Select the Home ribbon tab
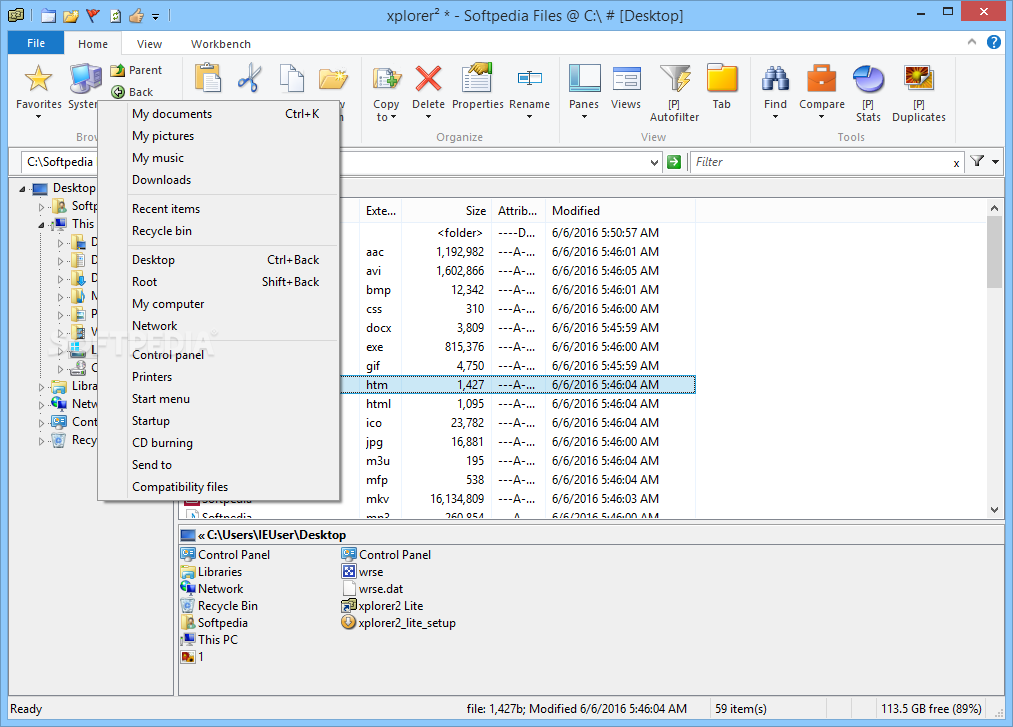1013x727 pixels. coord(93,44)
